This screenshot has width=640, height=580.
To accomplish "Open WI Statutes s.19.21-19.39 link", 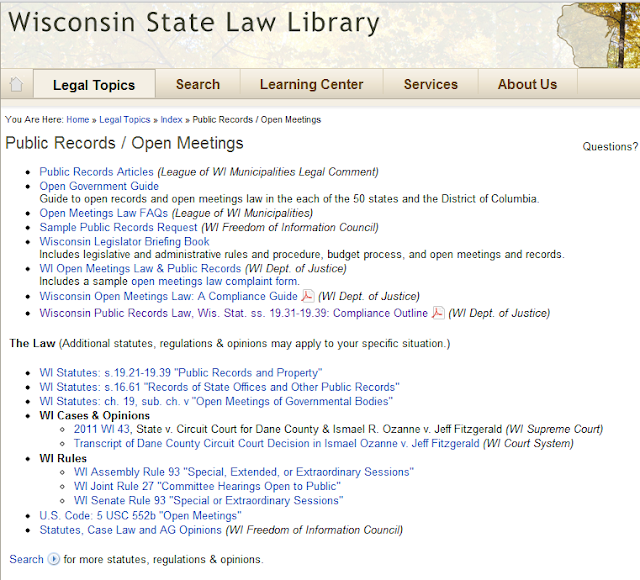I will [x=181, y=373].
